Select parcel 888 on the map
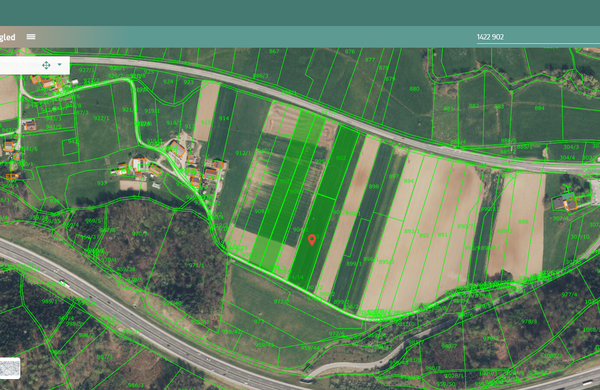600x390 pixels. (523, 222)
